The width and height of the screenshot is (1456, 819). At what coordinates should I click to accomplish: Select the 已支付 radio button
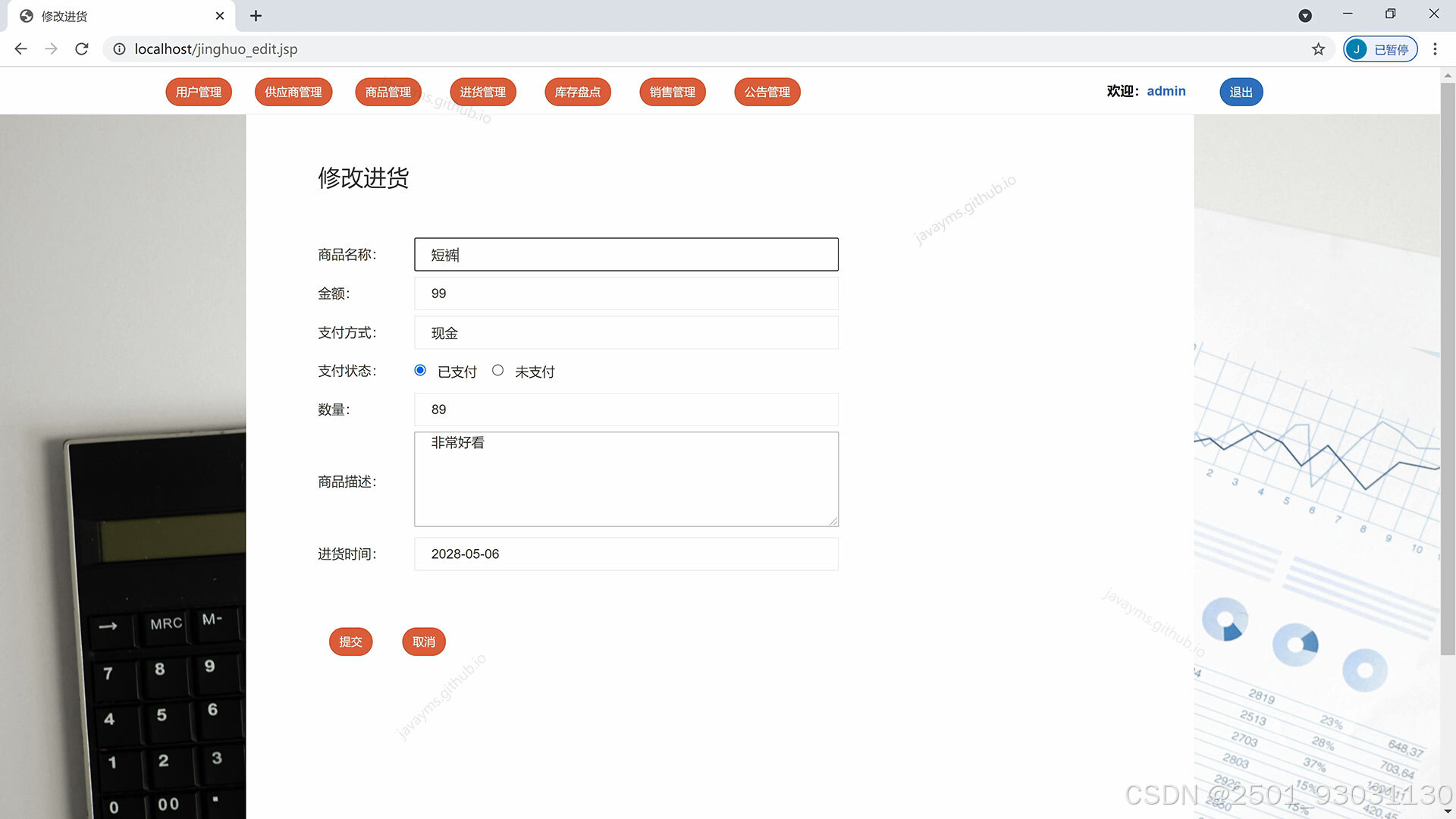[420, 370]
